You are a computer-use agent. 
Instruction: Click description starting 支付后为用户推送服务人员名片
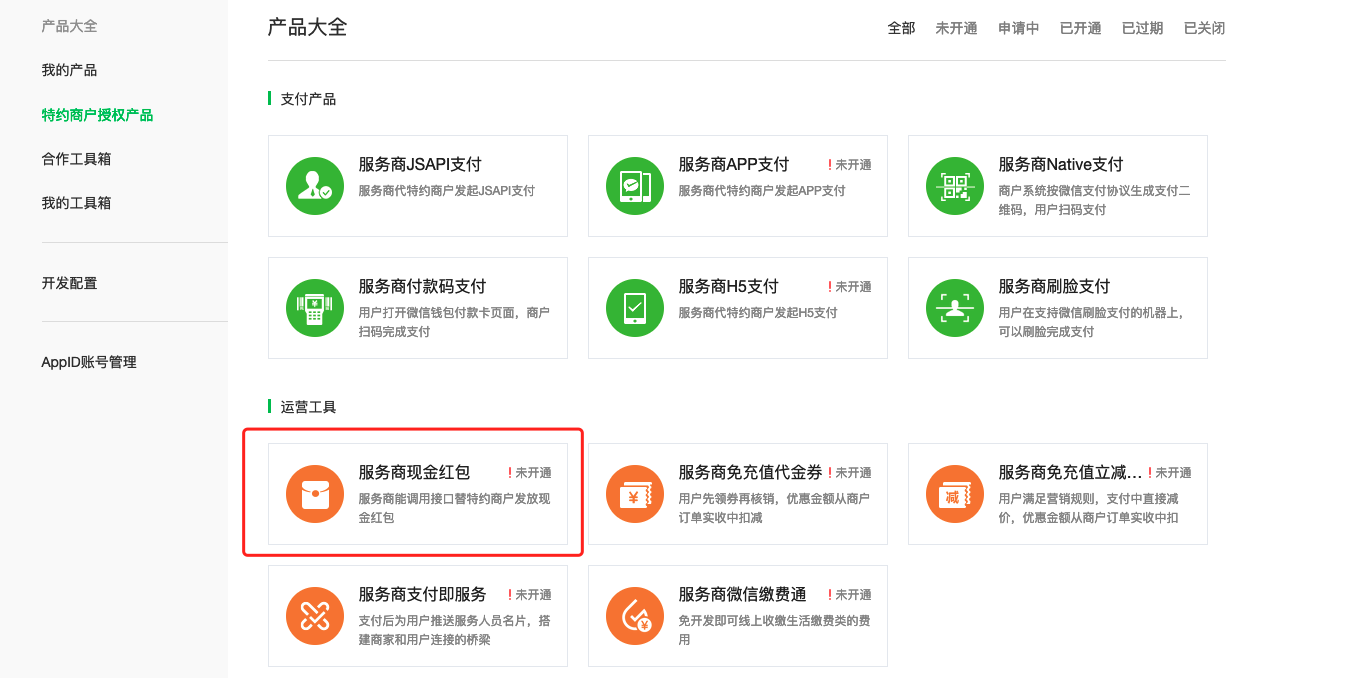(x=454, y=630)
